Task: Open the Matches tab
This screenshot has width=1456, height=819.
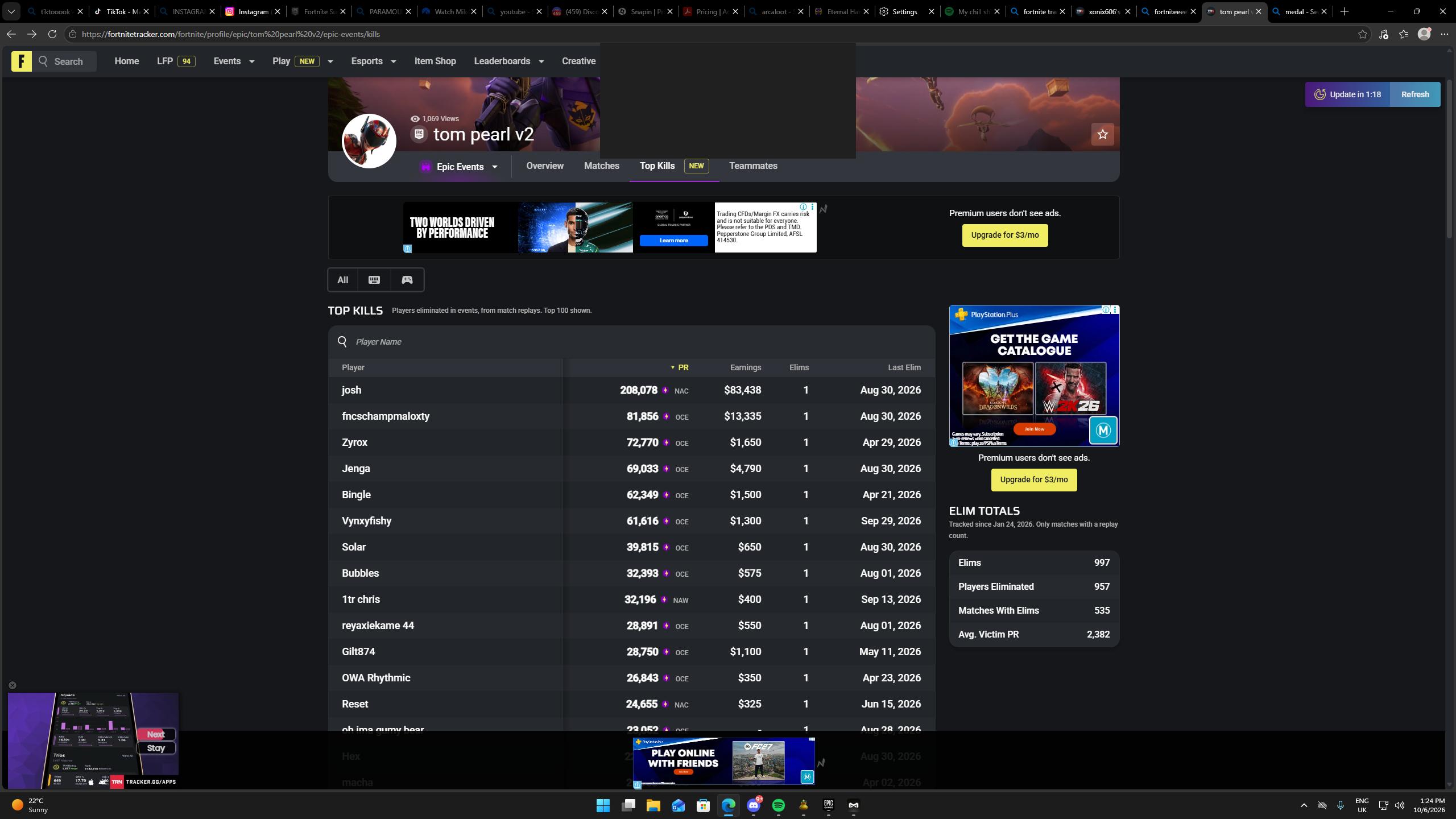Action: coord(601,166)
